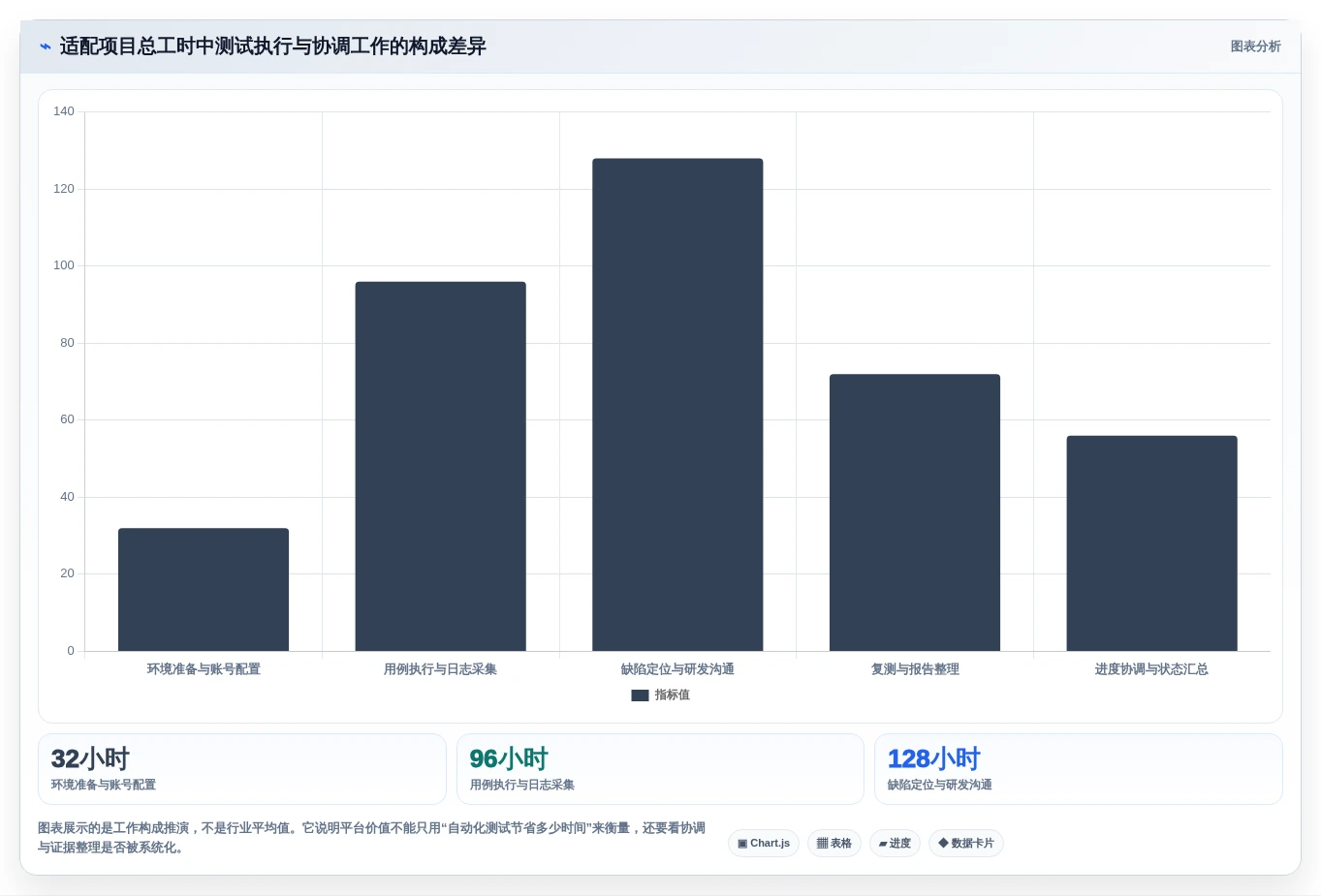
Task: Click the 进度协调与状态汇总 axis label
Action: pyautogui.click(x=1151, y=669)
